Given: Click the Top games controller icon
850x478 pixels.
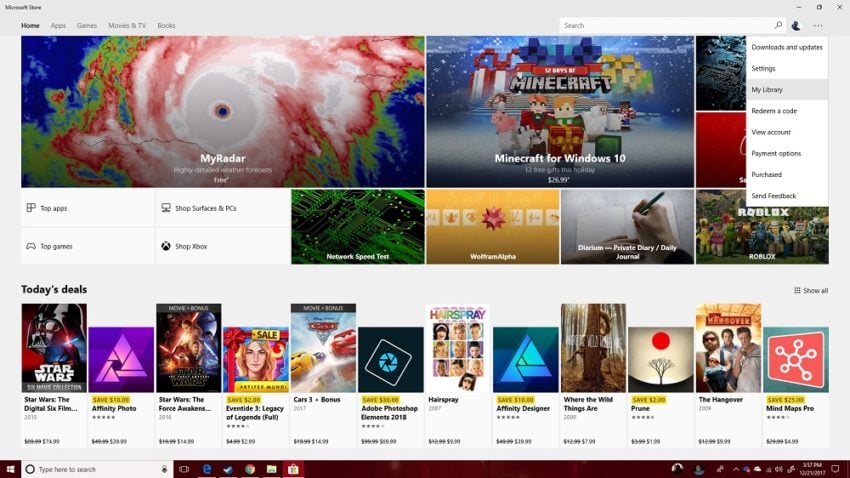Looking at the screenshot, I should (x=31, y=246).
